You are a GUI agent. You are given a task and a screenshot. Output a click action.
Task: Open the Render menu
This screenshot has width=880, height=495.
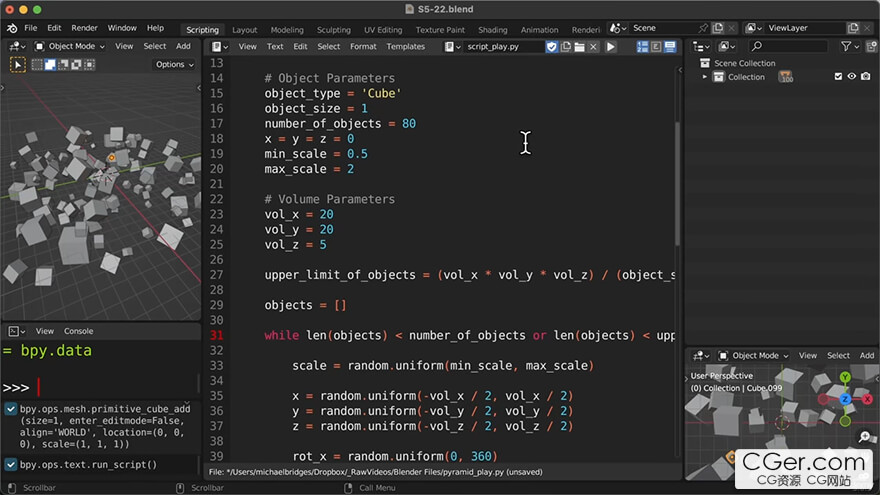tap(84, 28)
